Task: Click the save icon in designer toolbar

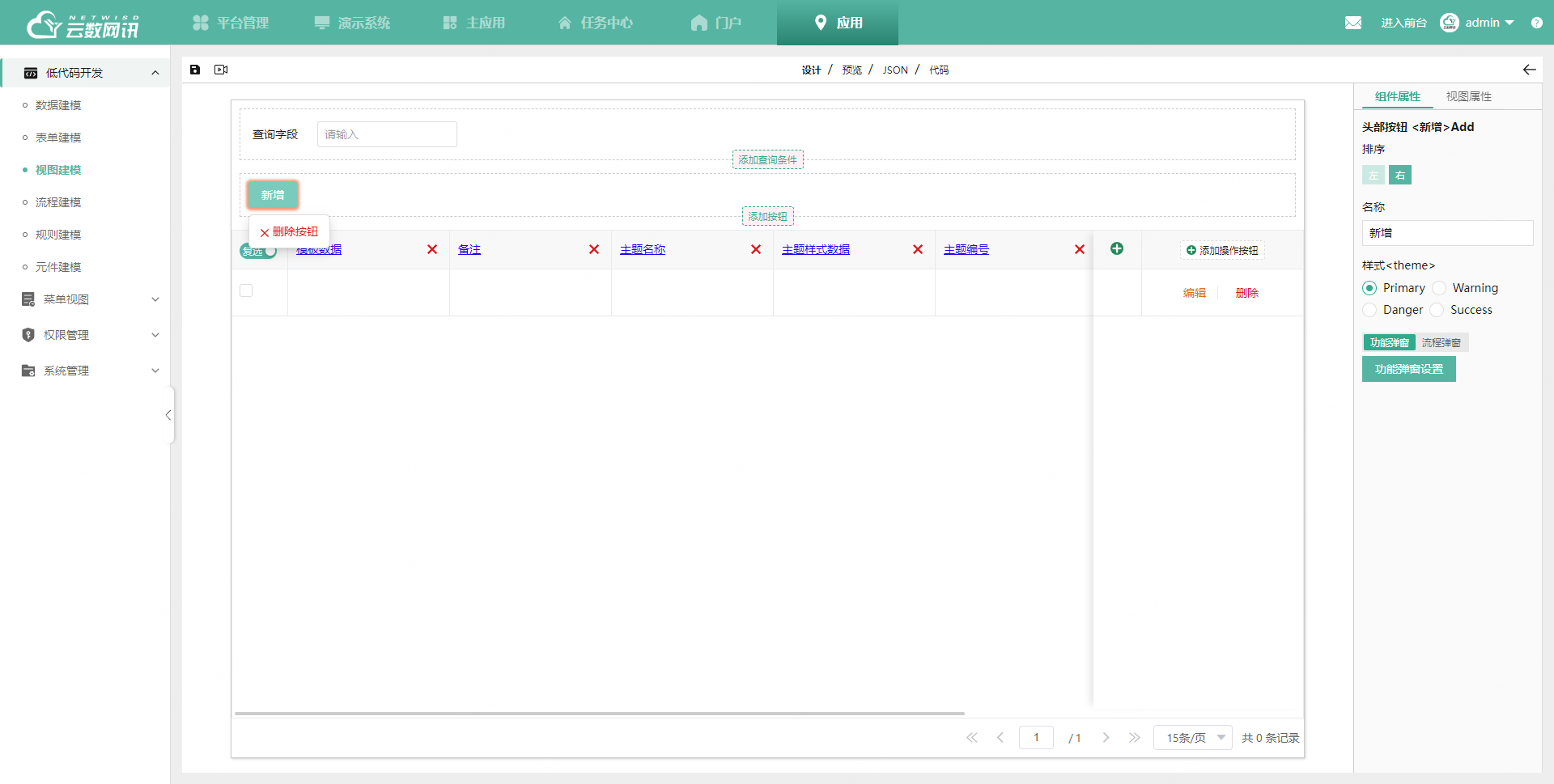Action: (x=195, y=70)
